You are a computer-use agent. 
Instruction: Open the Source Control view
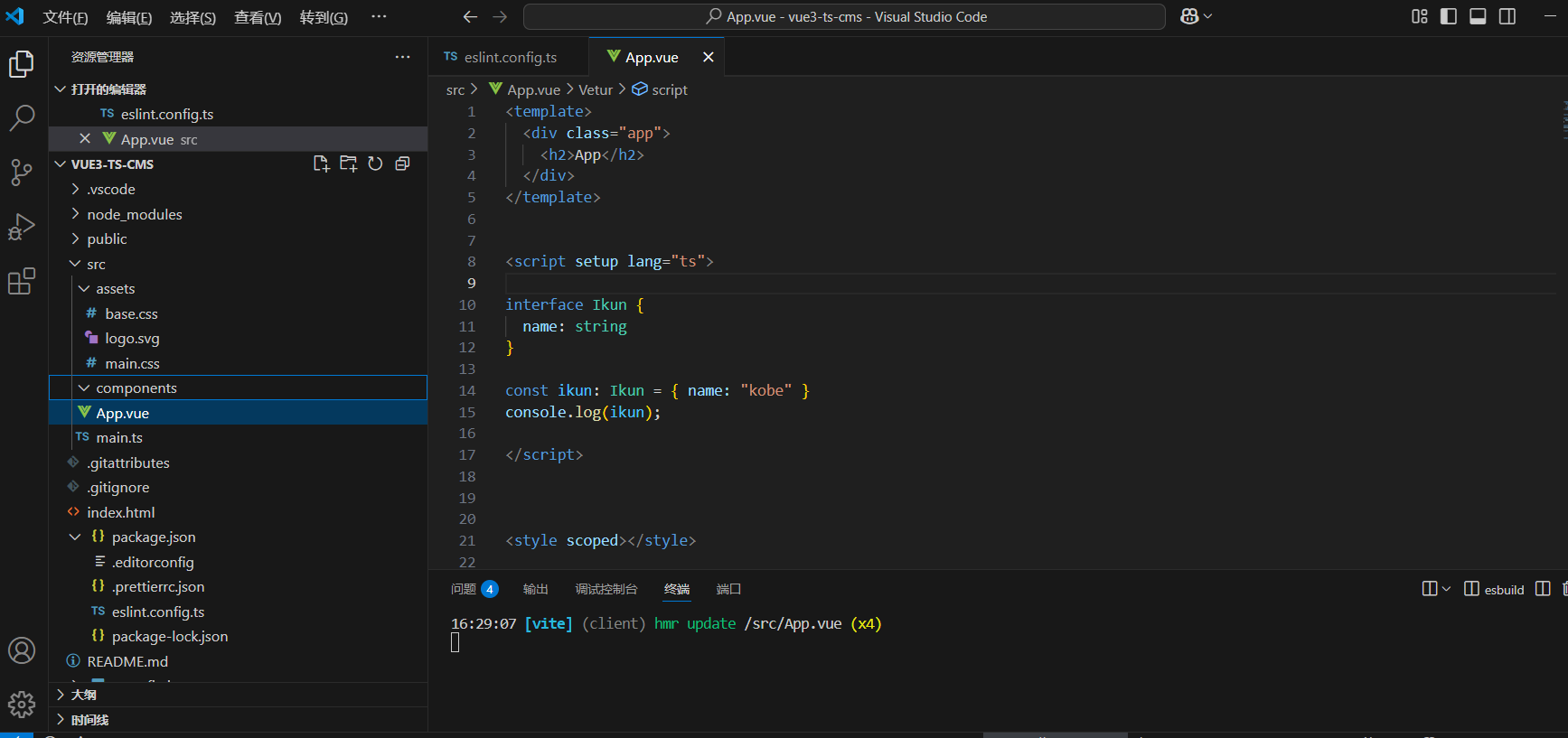(22, 172)
